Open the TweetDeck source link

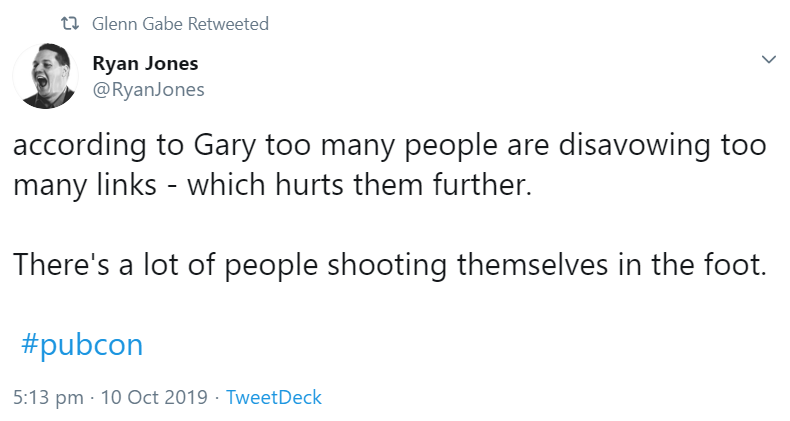(274, 397)
